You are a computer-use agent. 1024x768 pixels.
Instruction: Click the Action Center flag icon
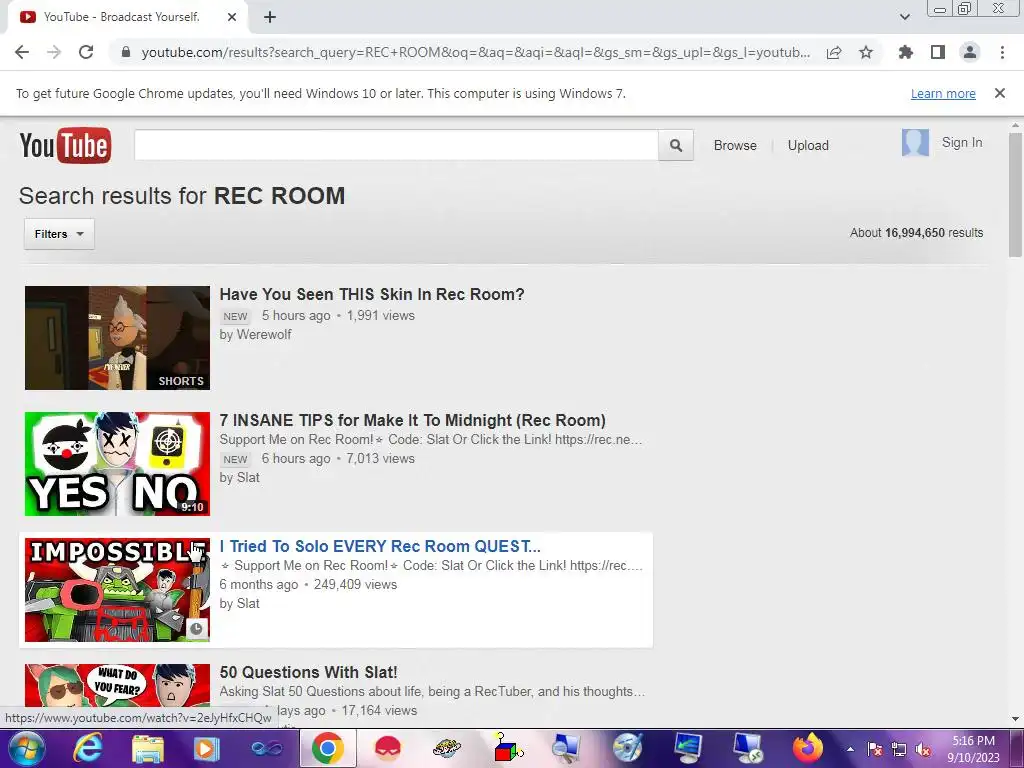[874, 750]
